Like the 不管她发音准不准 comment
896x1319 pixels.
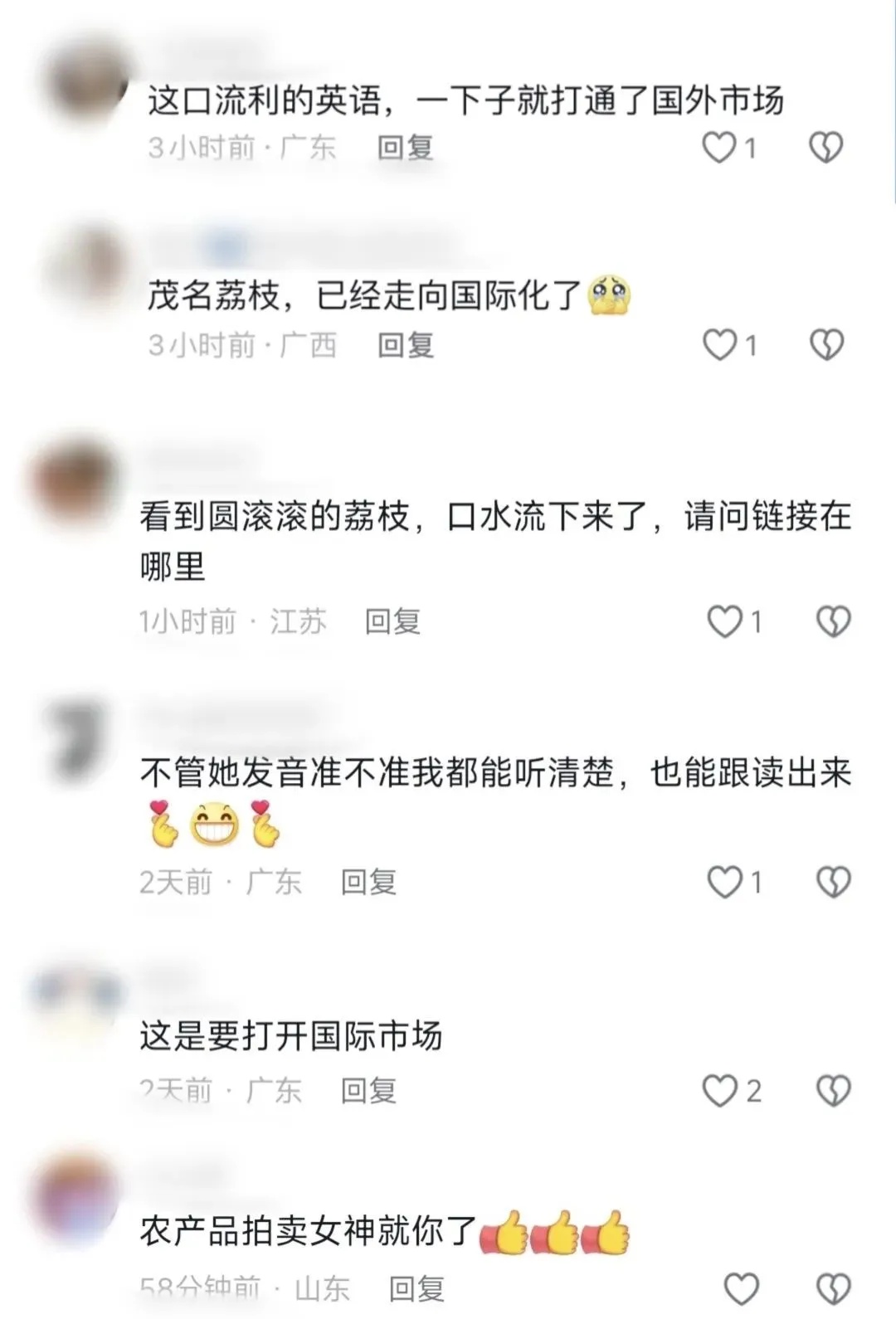point(724,882)
